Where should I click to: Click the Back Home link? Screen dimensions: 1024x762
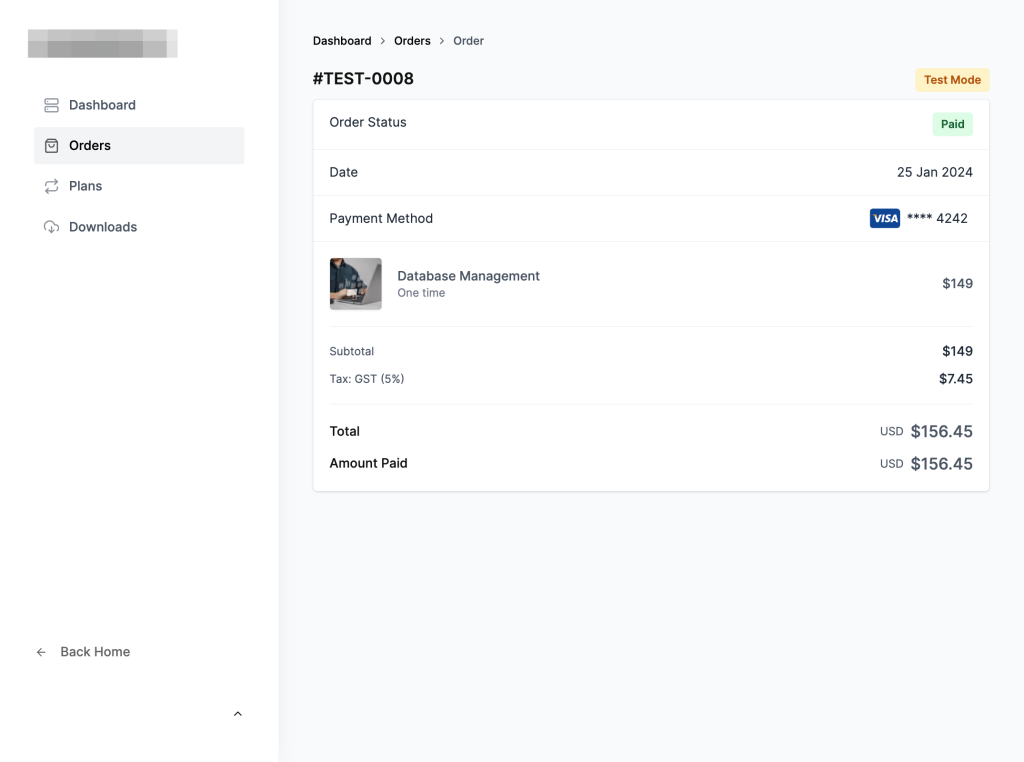pos(83,652)
